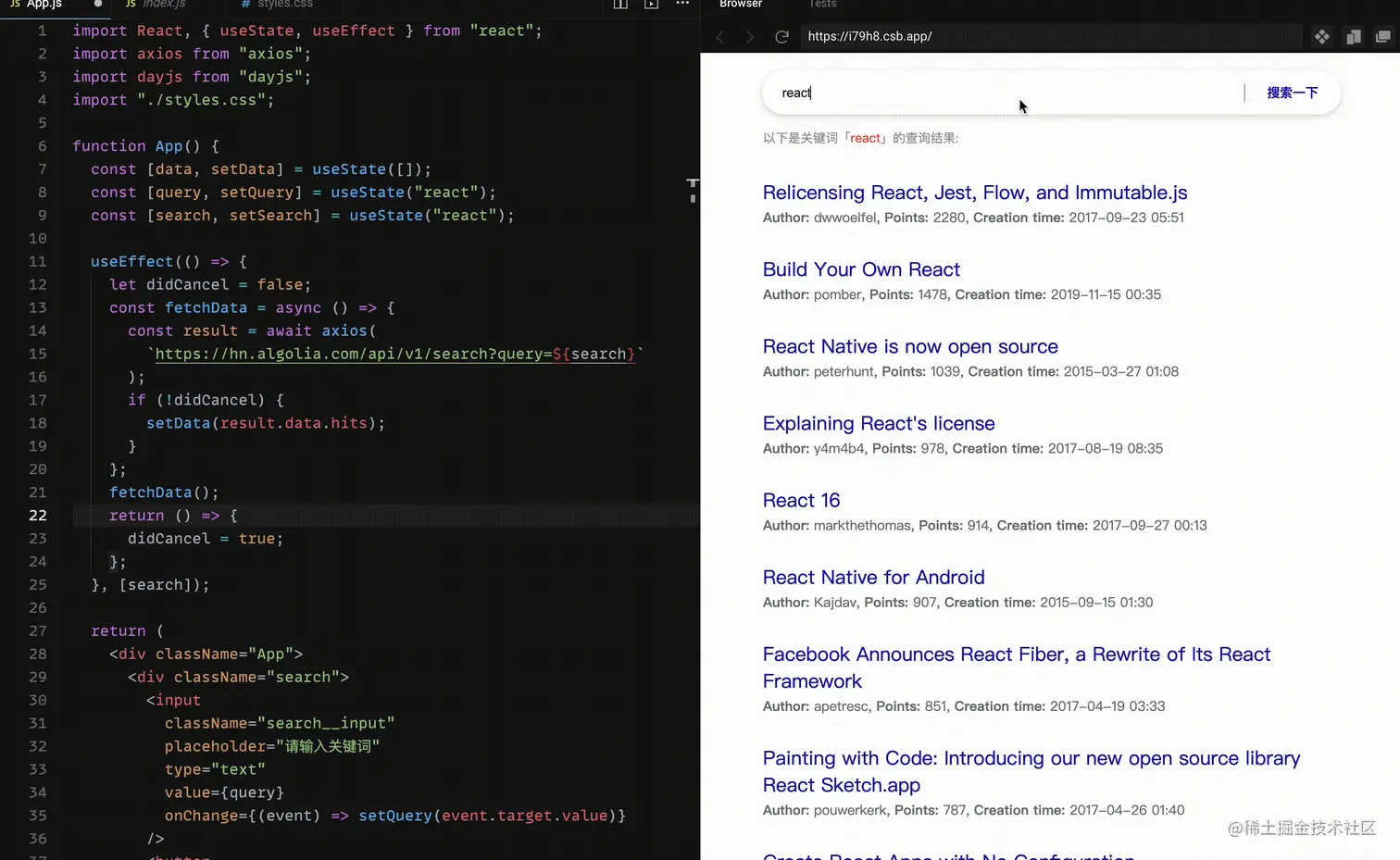The height and width of the screenshot is (860, 1400).
Task: Click 'didCancel = true;' on line 23
Action: coord(206,539)
